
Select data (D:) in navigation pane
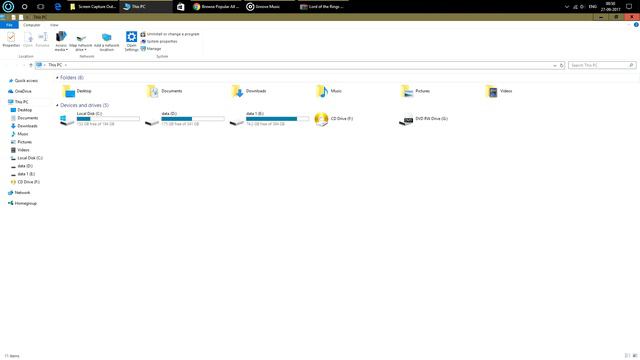pyautogui.click(x=22, y=166)
